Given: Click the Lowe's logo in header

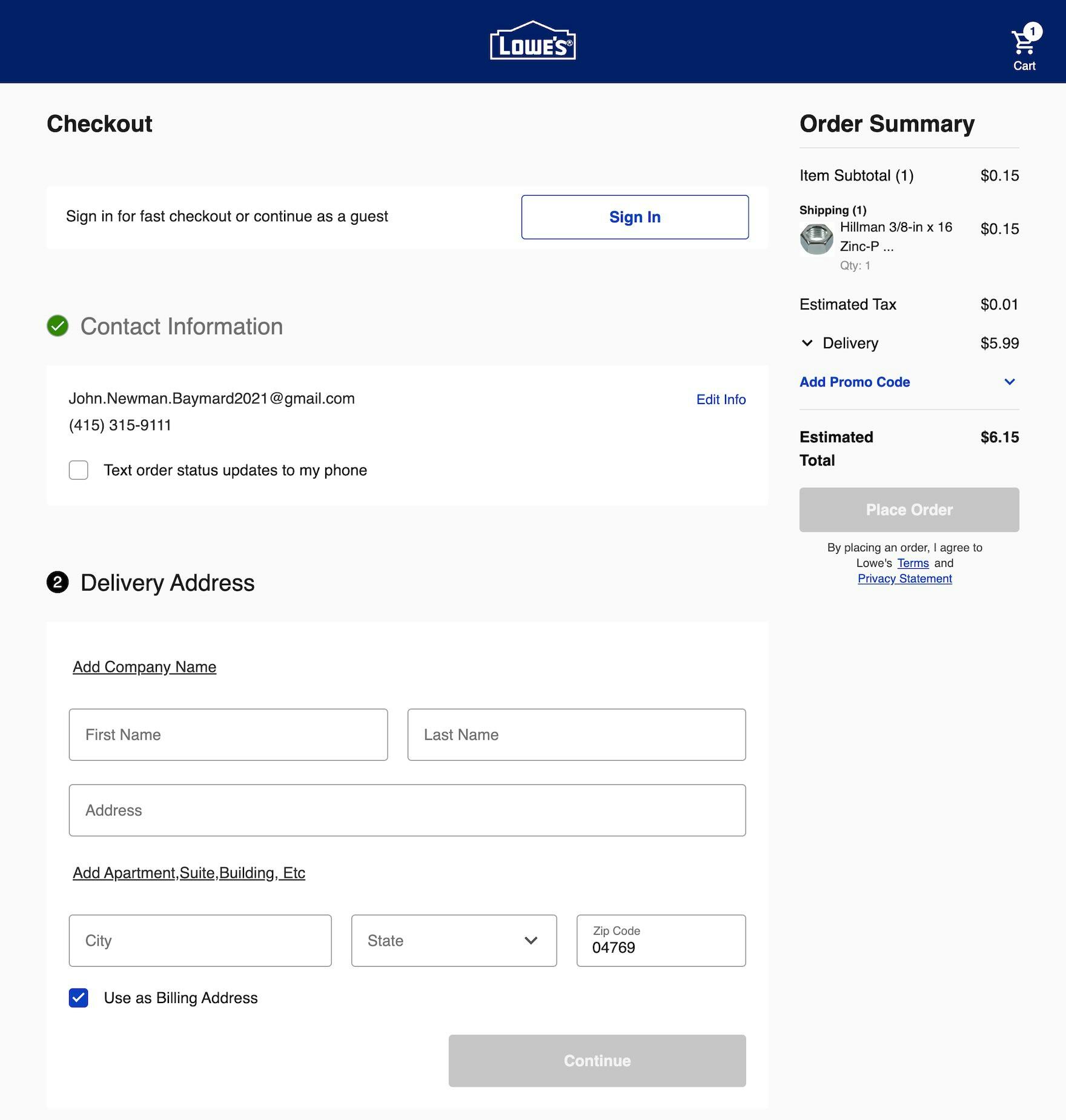Looking at the screenshot, I should [x=532, y=41].
